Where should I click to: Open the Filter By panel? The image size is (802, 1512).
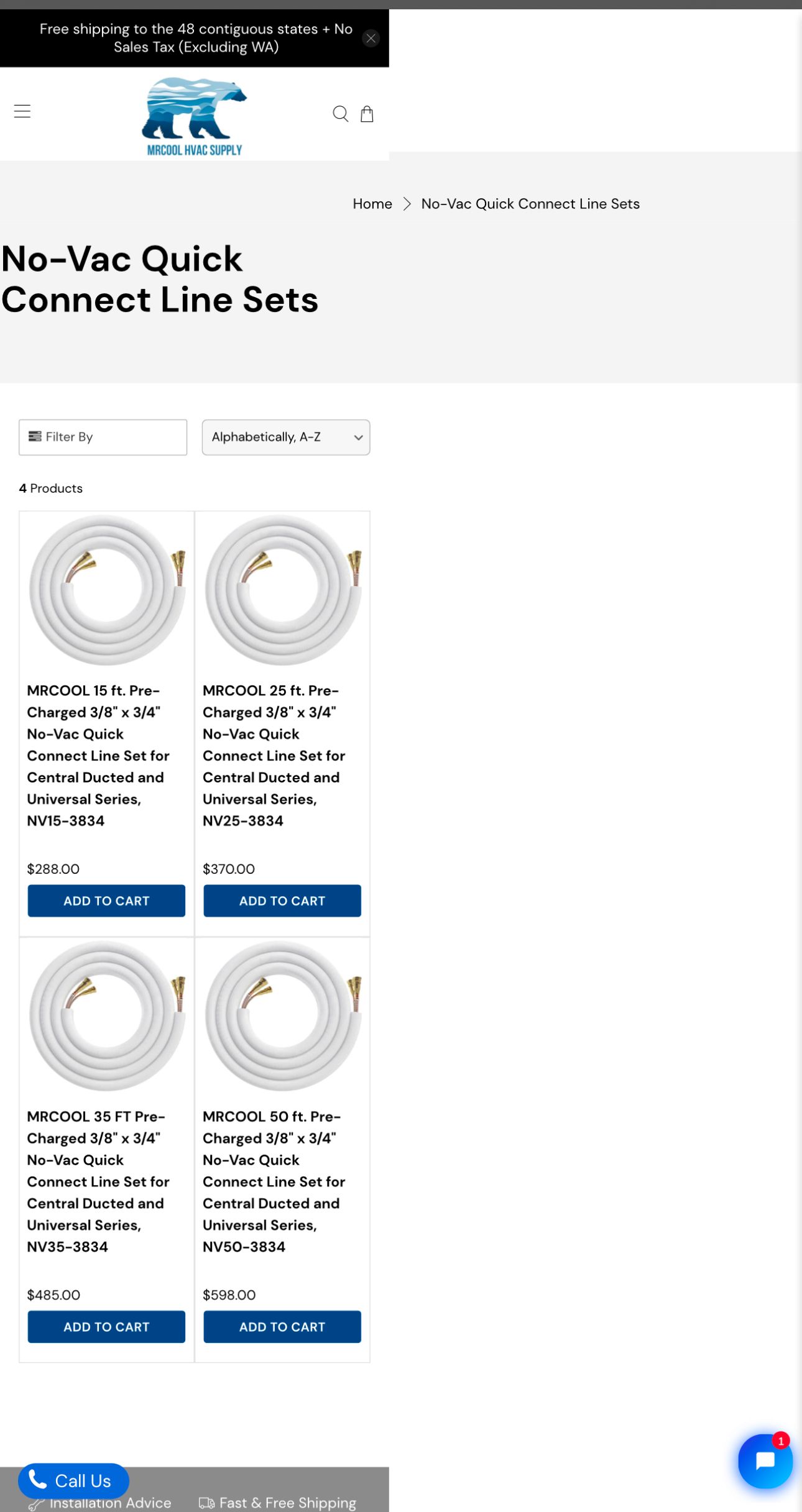coord(103,437)
